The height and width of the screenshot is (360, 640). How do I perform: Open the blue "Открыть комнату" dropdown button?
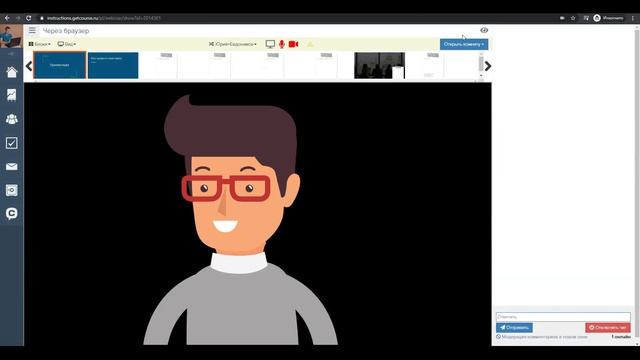464,44
